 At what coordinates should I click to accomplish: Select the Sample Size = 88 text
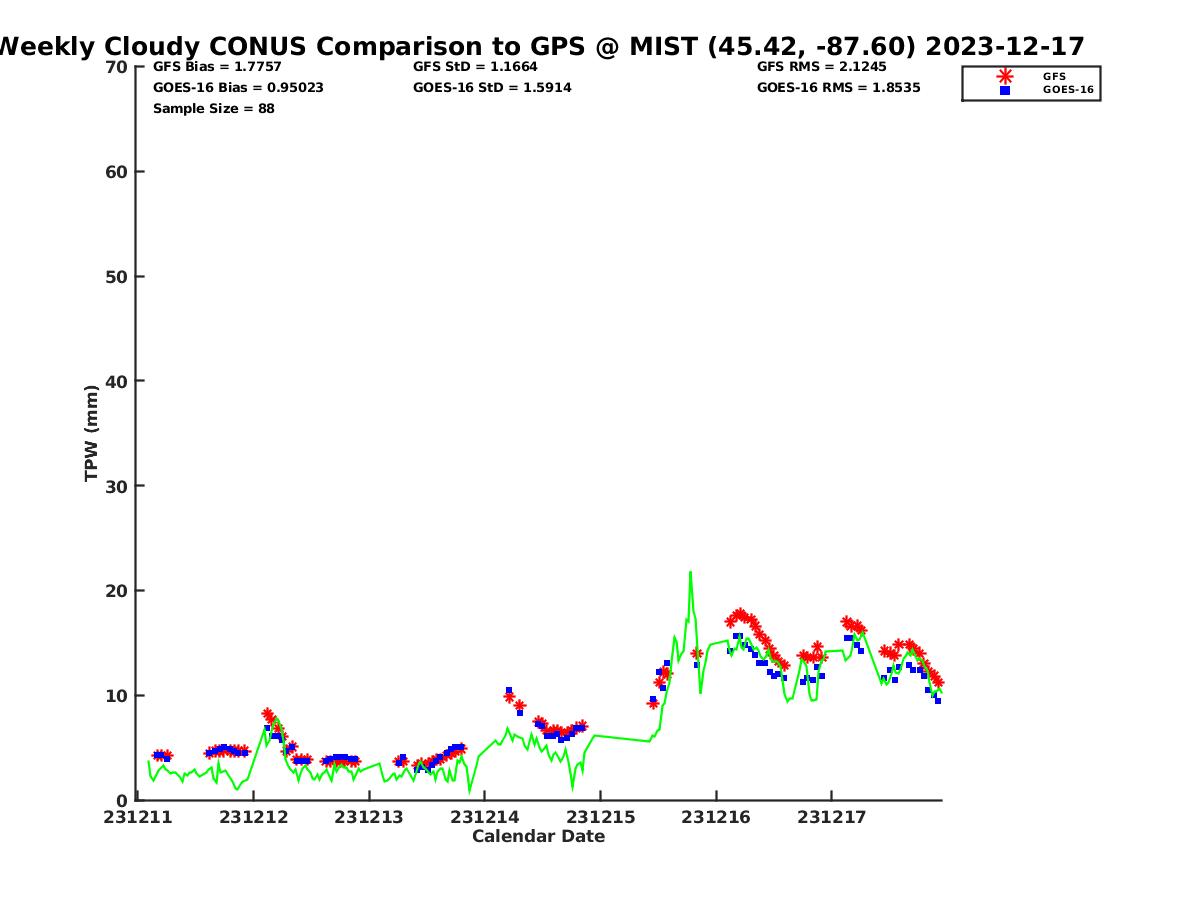[x=213, y=109]
